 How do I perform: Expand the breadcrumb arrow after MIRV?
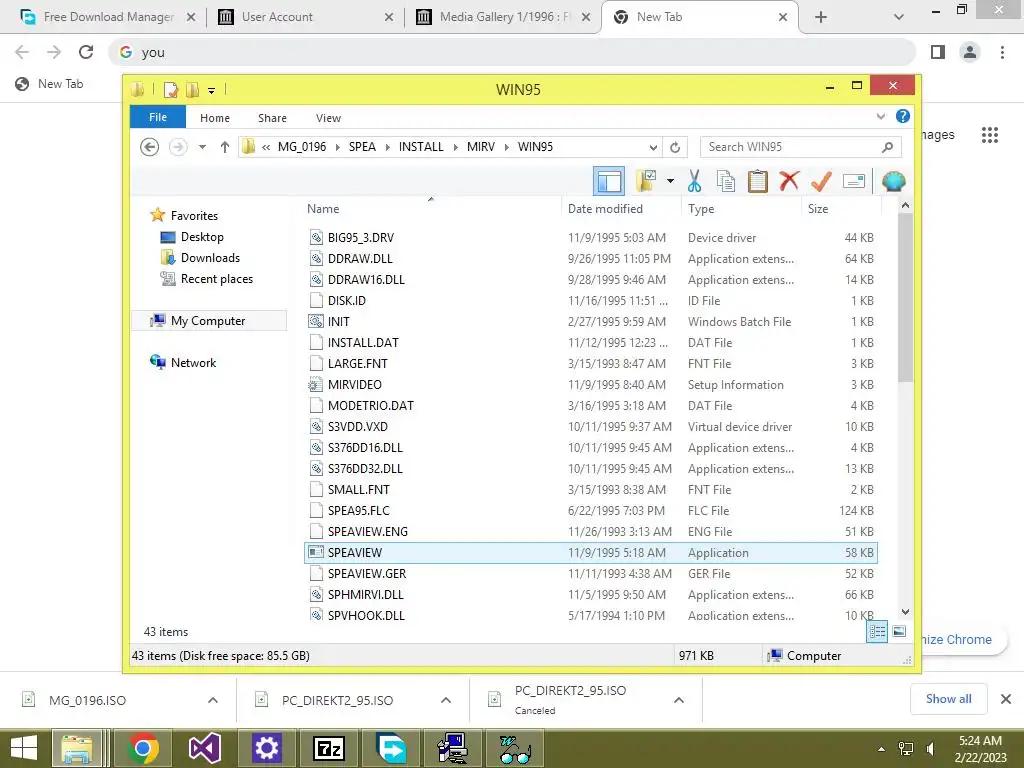coord(507,147)
